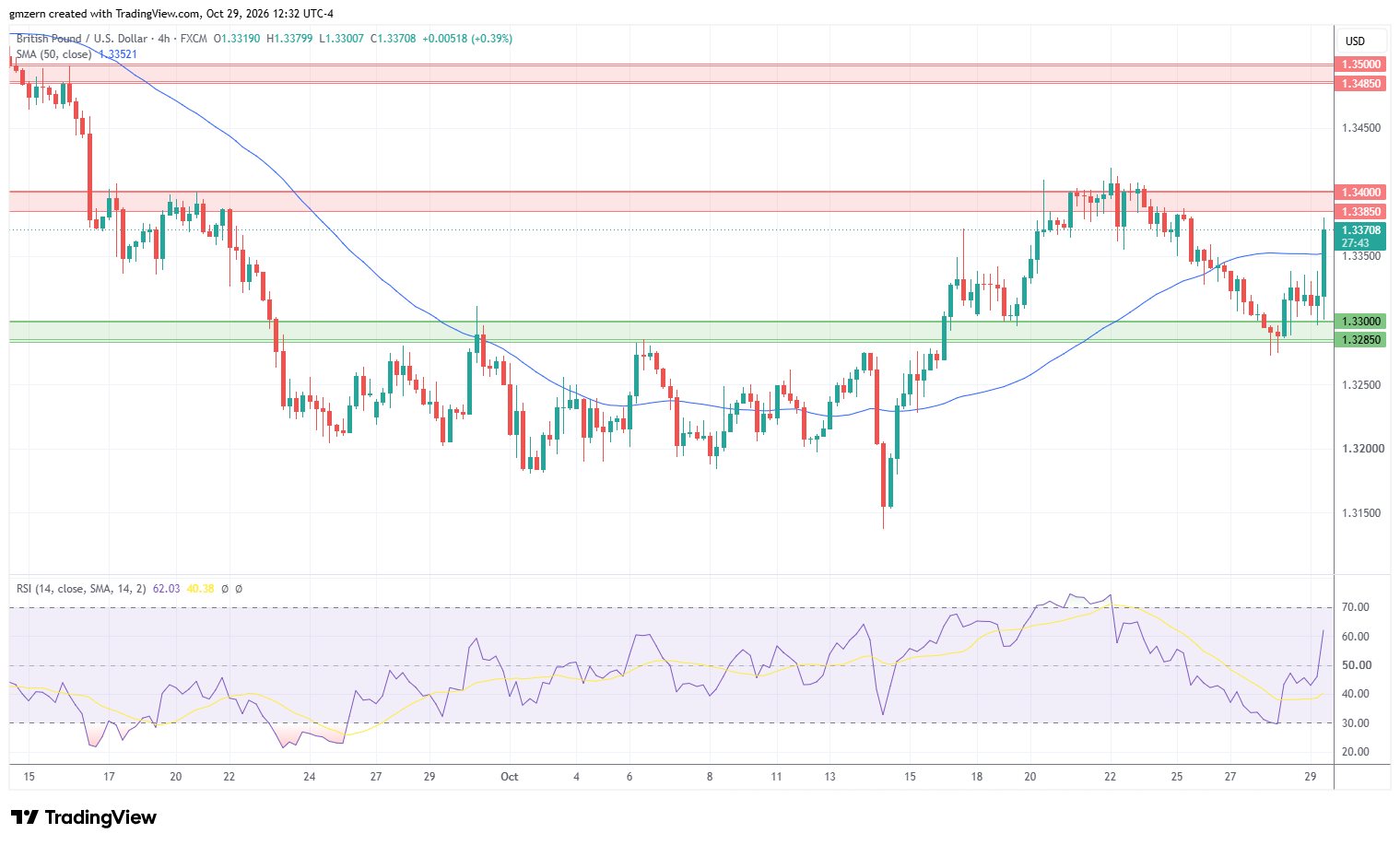Click date label 24 on time axis
This screenshot has height=845, width=1400.
[x=310, y=777]
